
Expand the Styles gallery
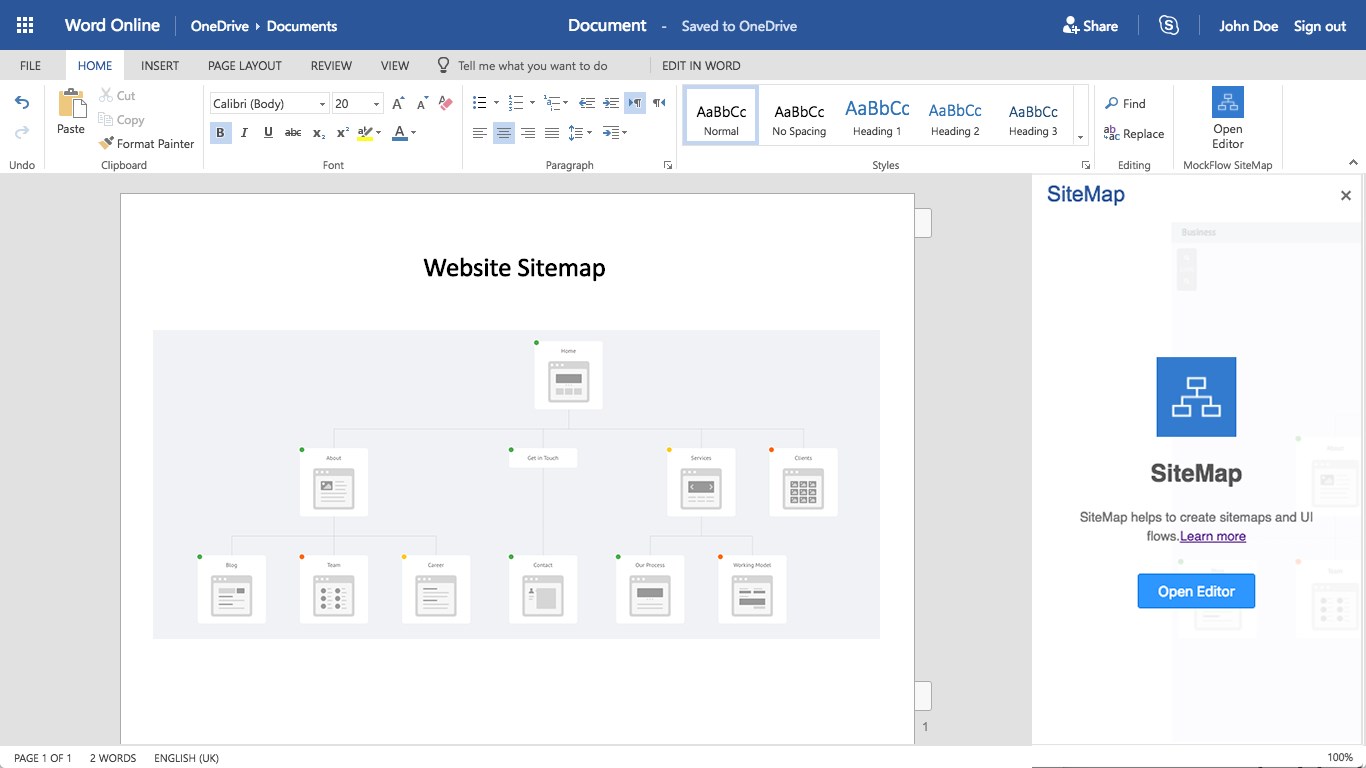[x=1080, y=137]
